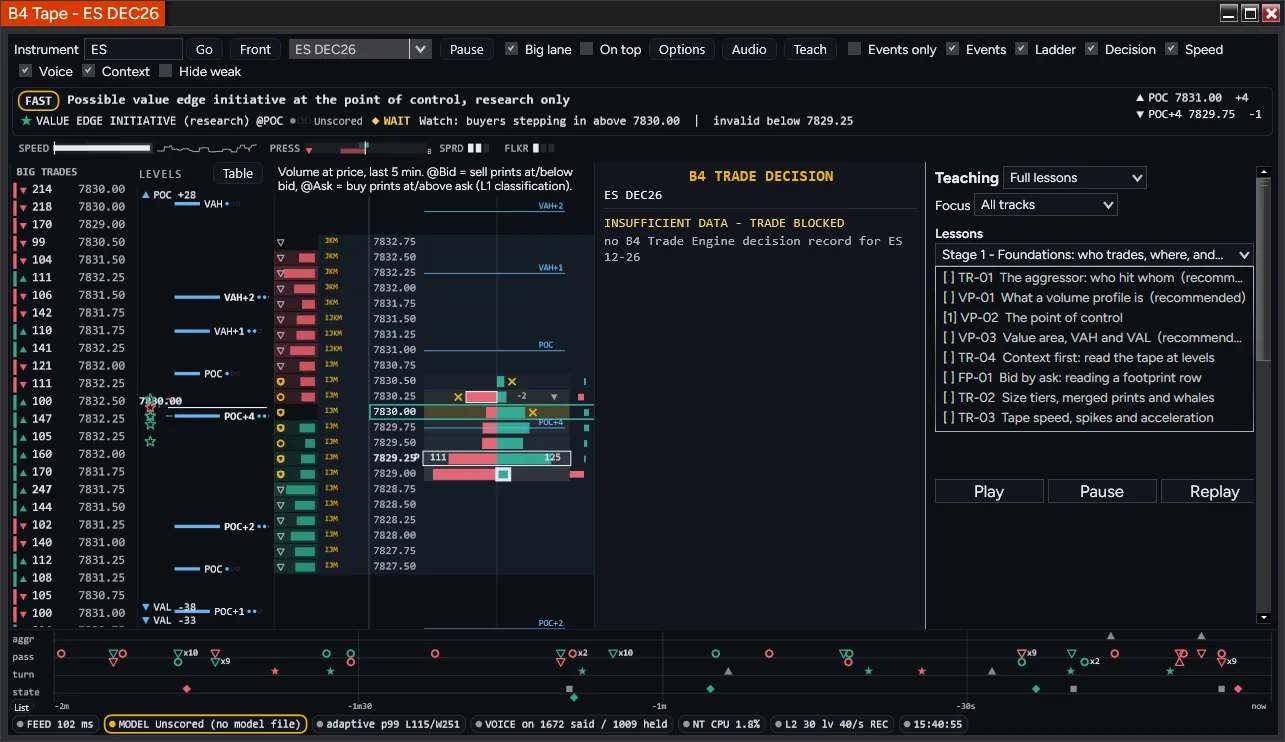This screenshot has width=1285, height=742.
Task: Click the up triangle beside POC 7831.00
Action: 1141,98
